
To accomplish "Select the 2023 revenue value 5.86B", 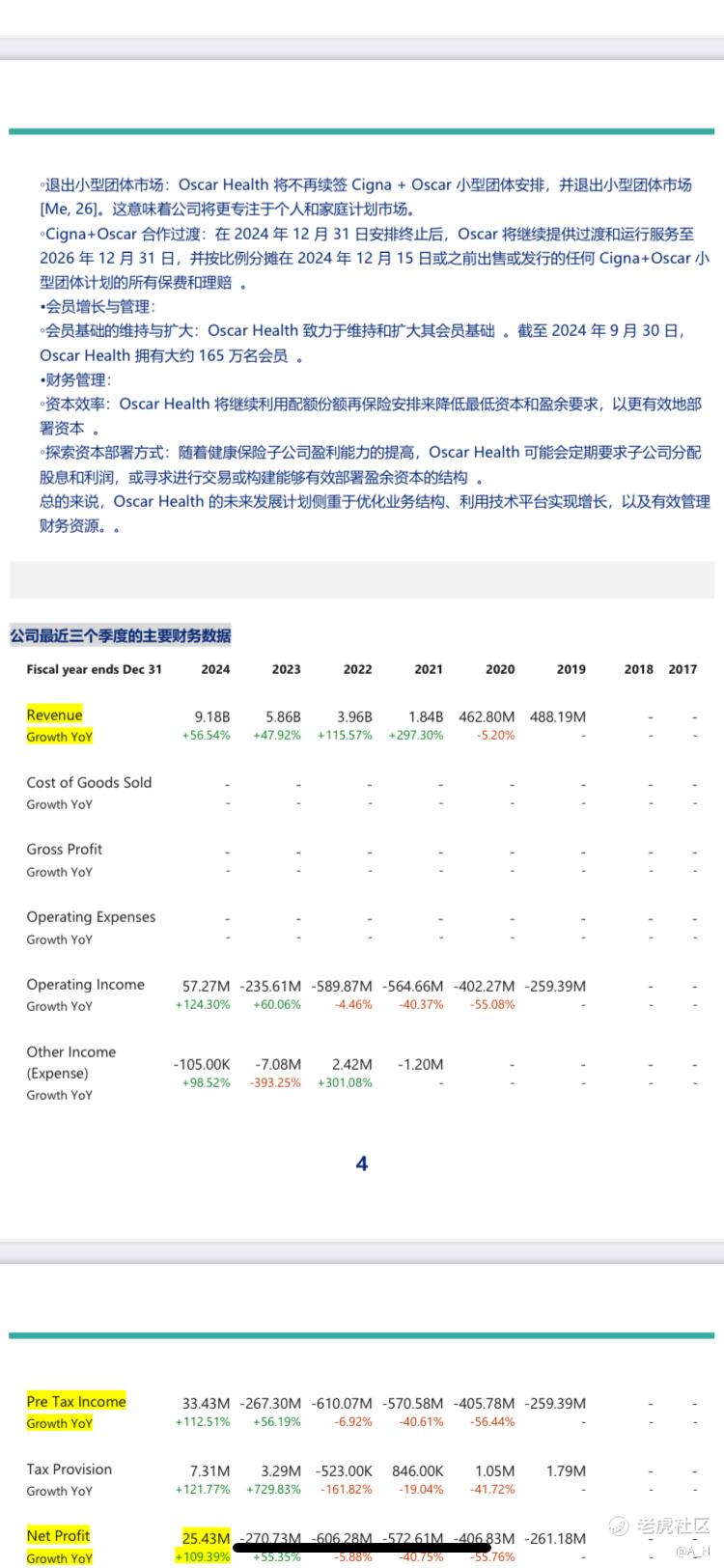I will click(283, 717).
